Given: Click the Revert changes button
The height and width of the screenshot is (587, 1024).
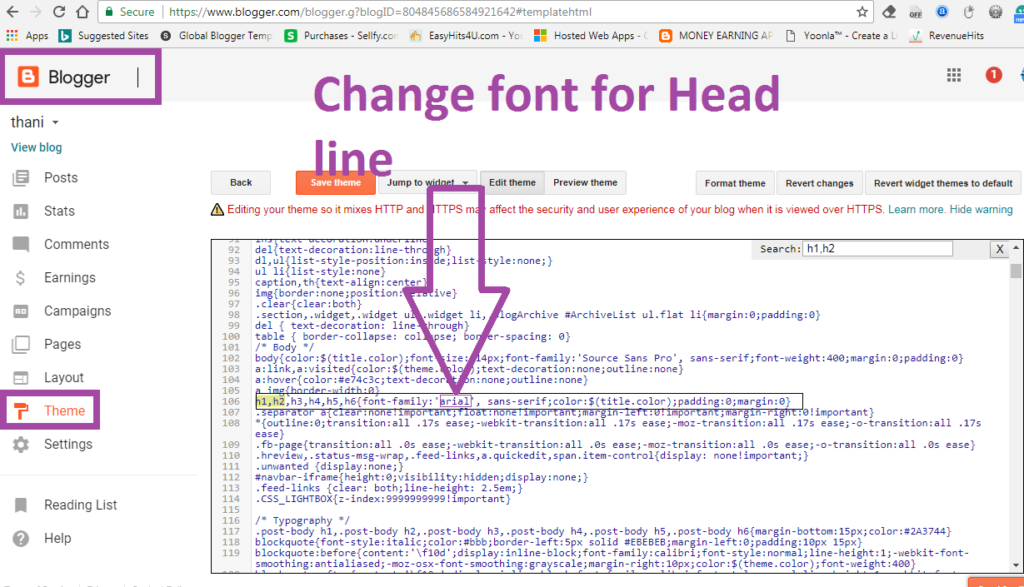Looking at the screenshot, I should [x=819, y=183].
